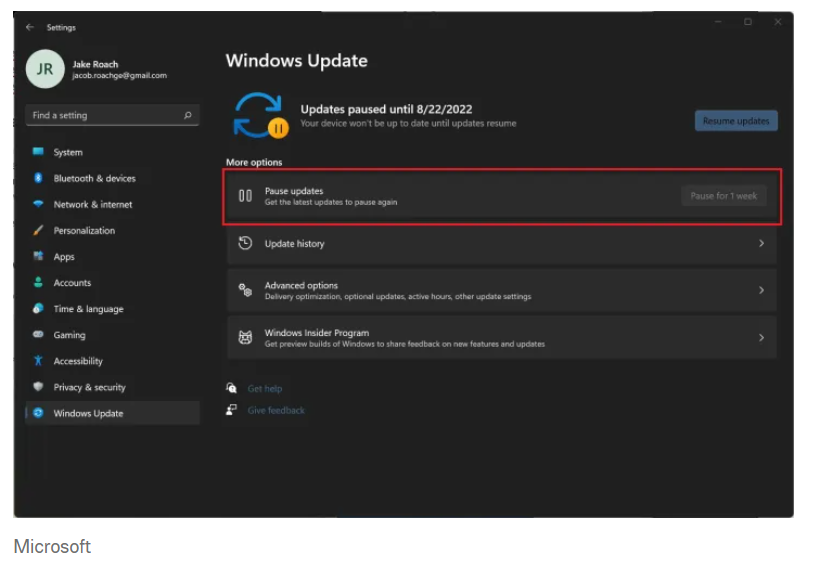This screenshot has height=563, width=813.
Task: Click the System monitor icon
Action: click(x=38, y=151)
